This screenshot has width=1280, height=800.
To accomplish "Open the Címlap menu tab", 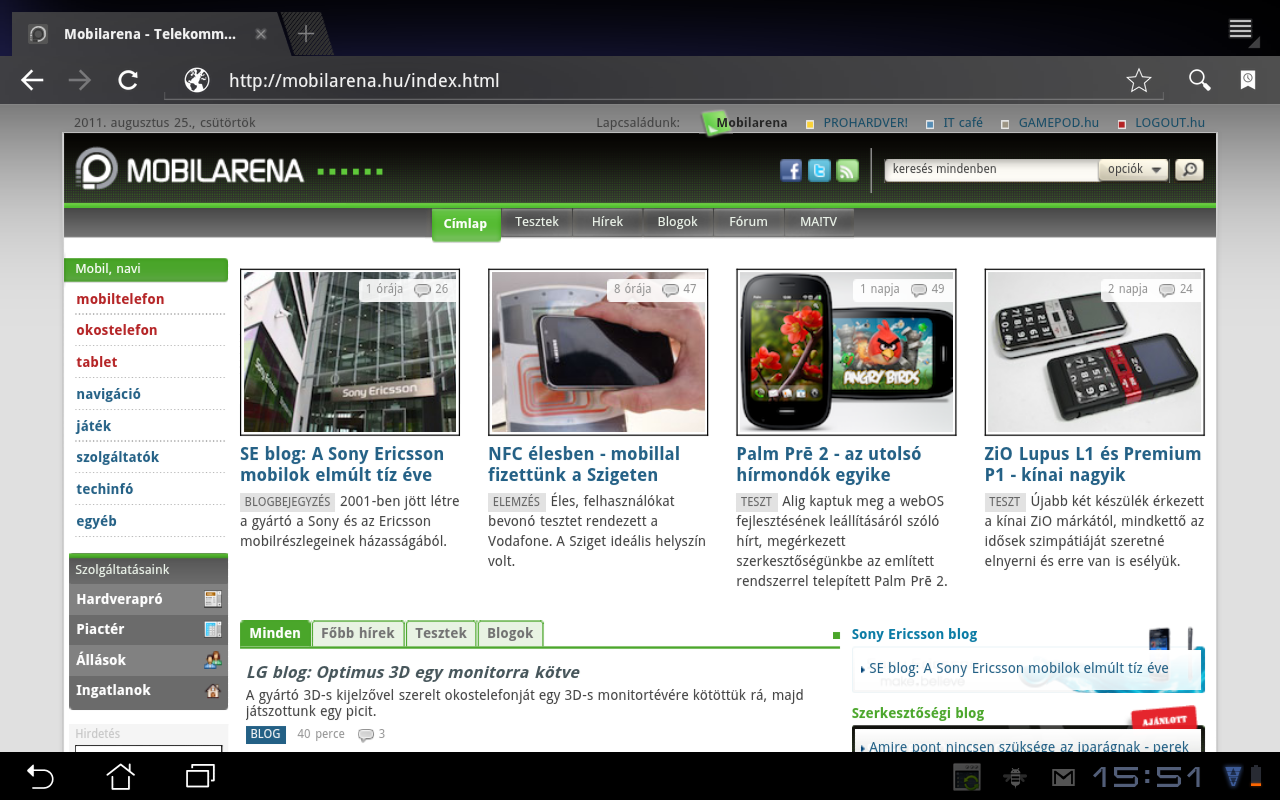I will coord(465,224).
